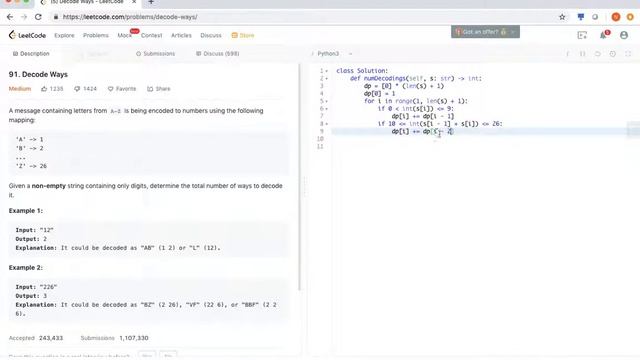This screenshot has width=640, height=360.
Task: Reload the page with the refresh icon
Action: coord(38,17)
